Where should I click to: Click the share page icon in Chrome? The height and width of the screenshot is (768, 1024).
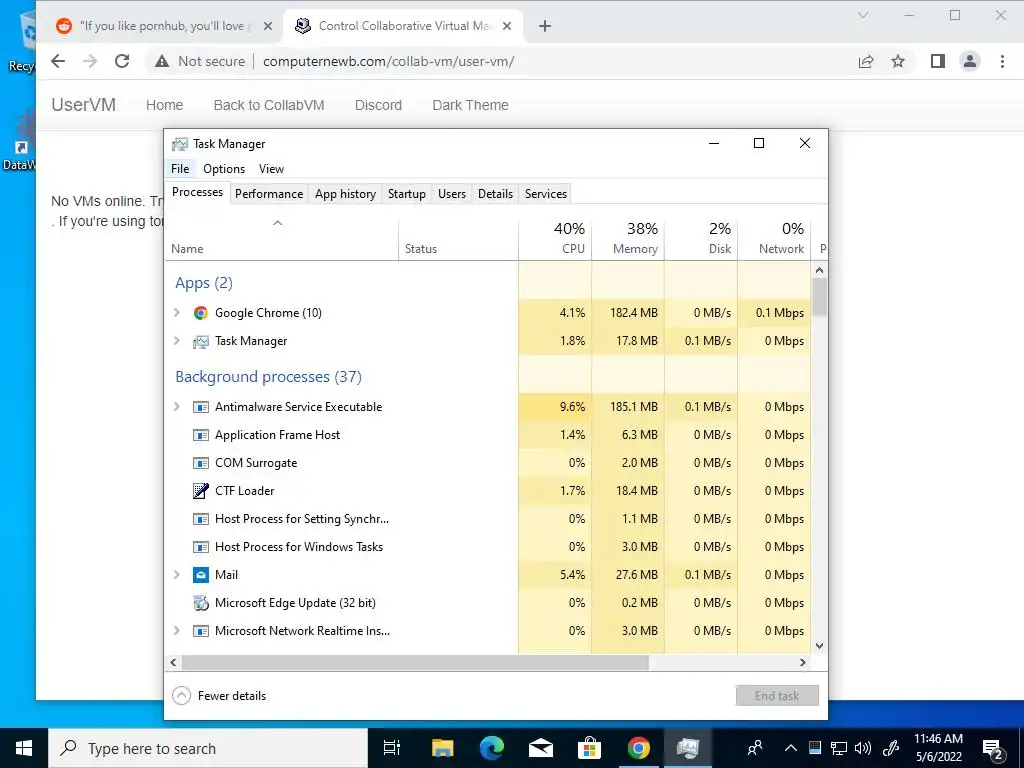[x=866, y=61]
